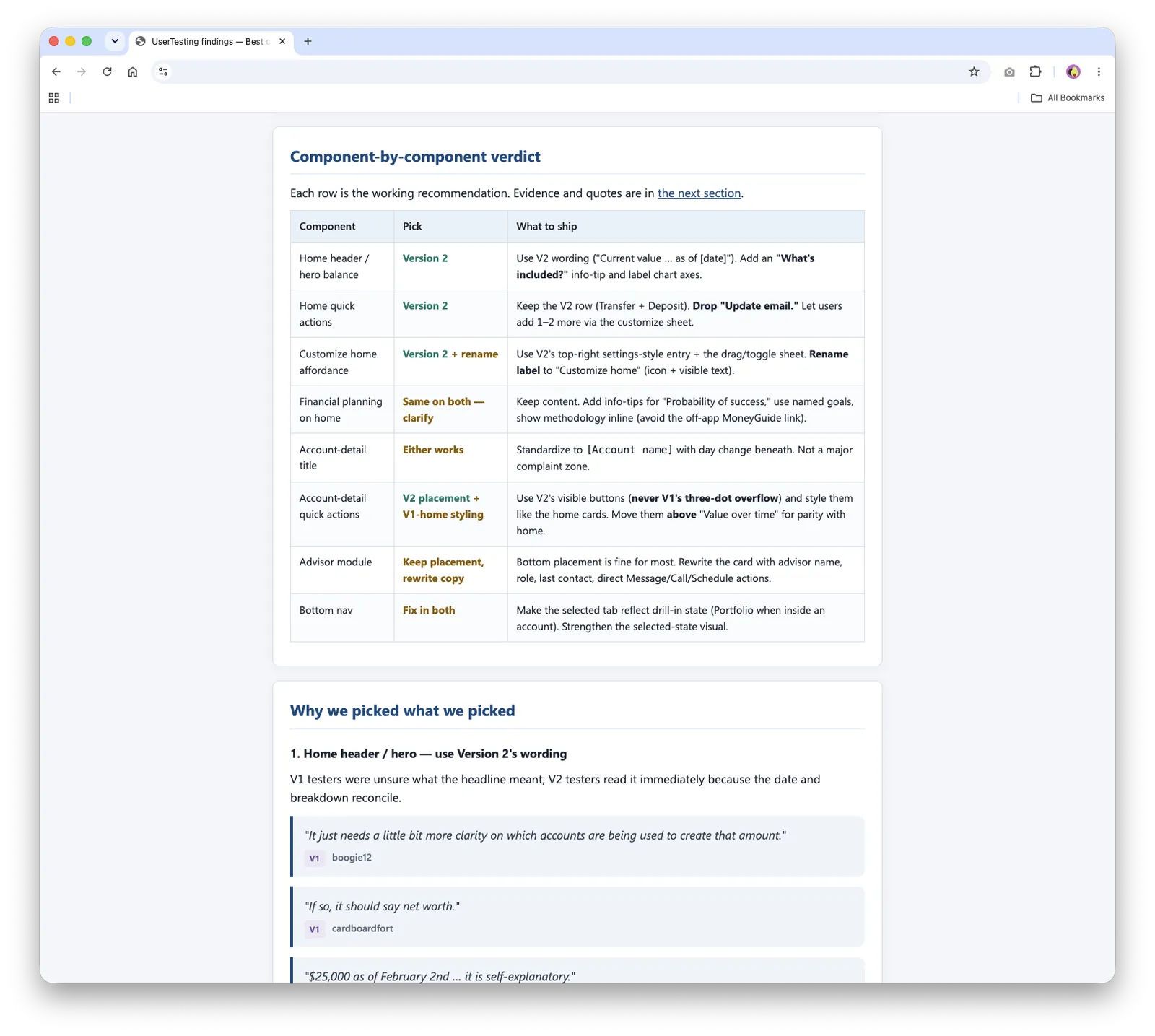Click 'Keep placement, rewrite copy' cell
1155x1036 pixels.
450,570
